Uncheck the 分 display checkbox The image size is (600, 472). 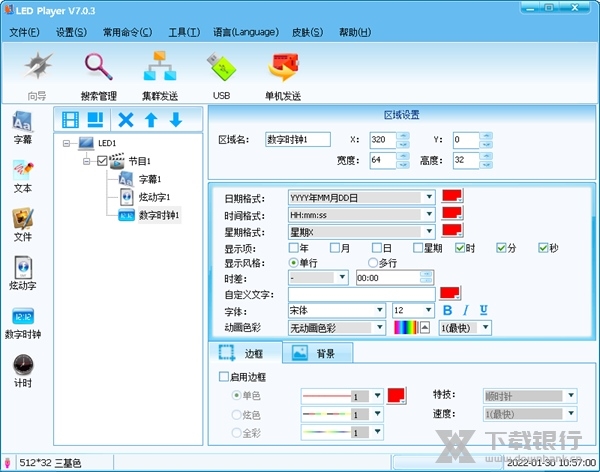click(501, 248)
